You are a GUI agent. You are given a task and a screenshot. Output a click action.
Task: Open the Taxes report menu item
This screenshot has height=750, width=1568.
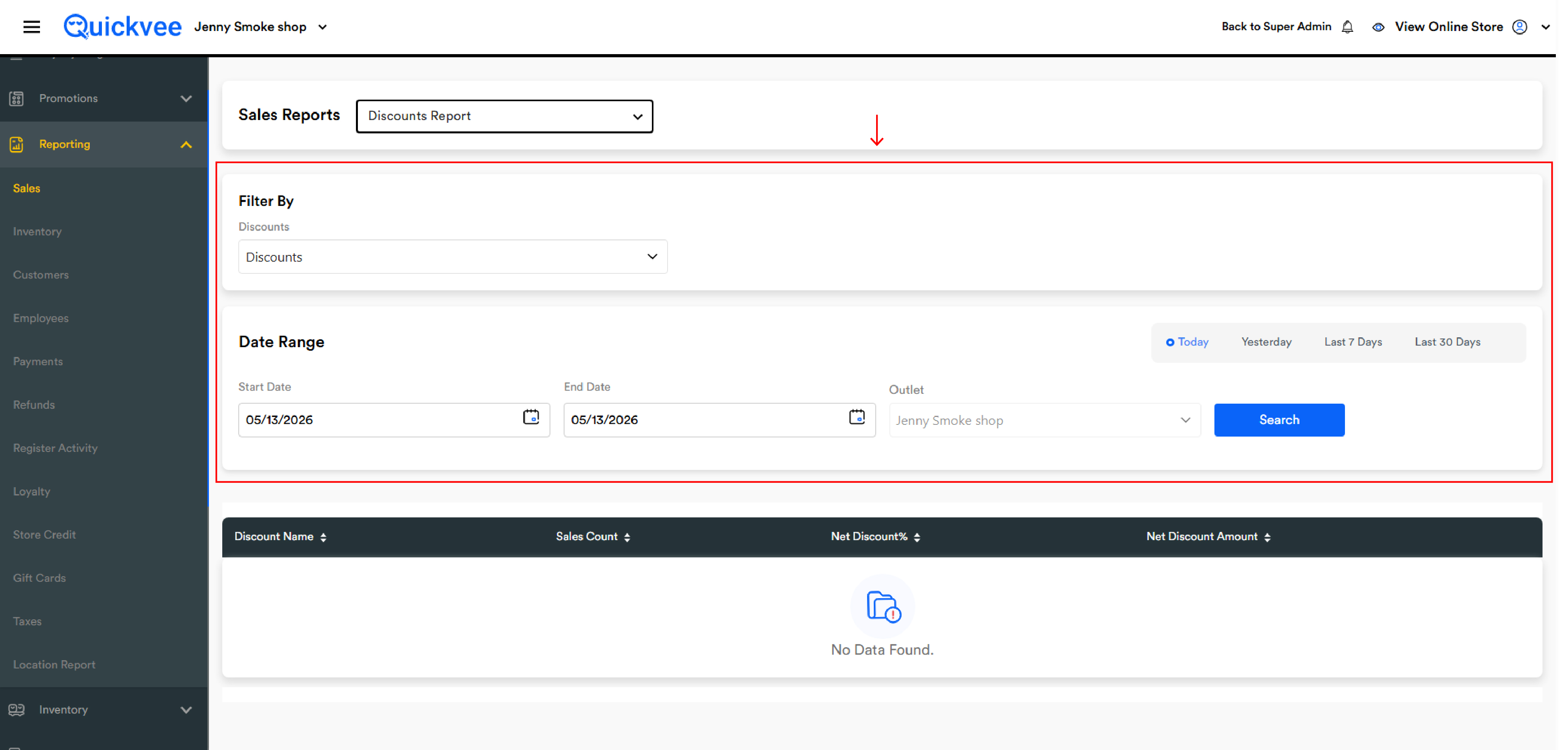click(27, 621)
